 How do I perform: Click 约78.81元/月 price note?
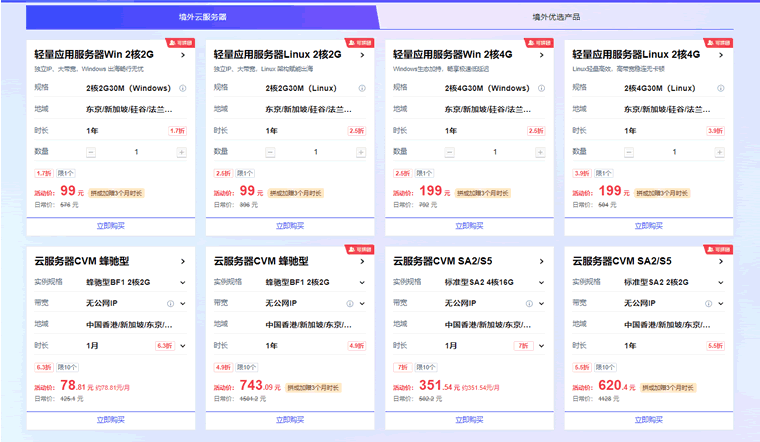112,388
